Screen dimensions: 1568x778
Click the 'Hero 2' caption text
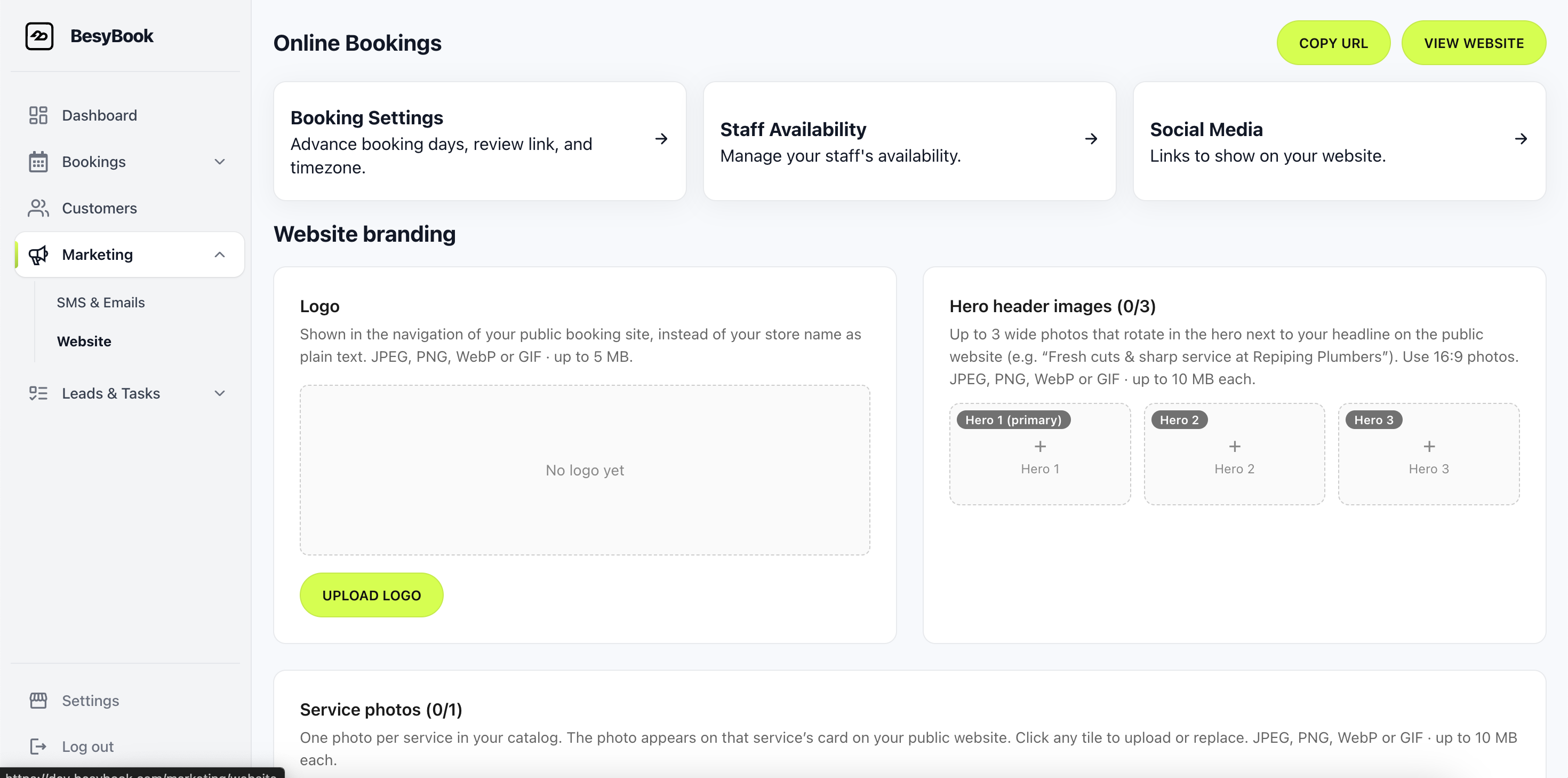(1235, 469)
